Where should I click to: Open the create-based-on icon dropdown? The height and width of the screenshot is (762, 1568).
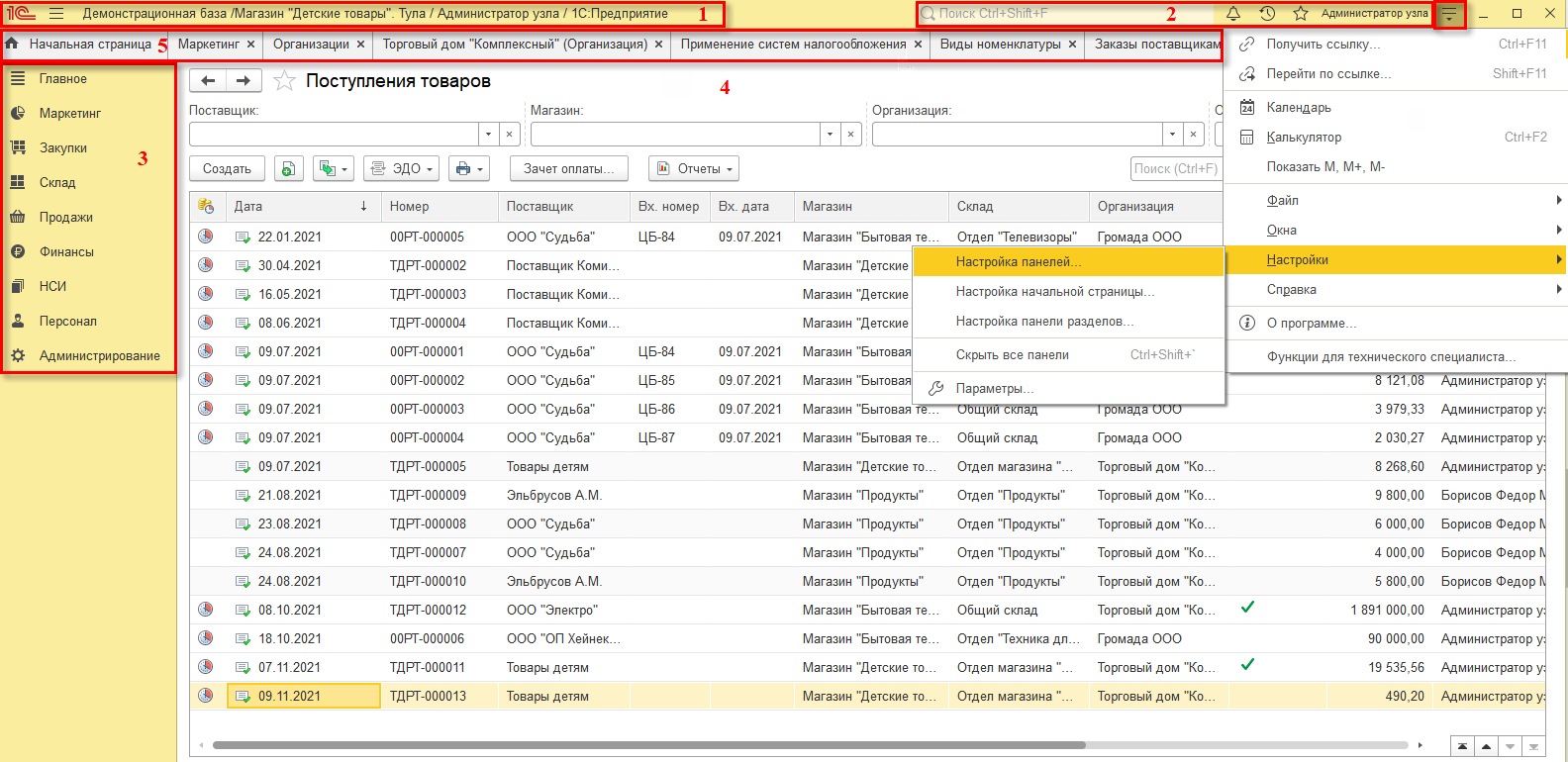[x=334, y=169]
